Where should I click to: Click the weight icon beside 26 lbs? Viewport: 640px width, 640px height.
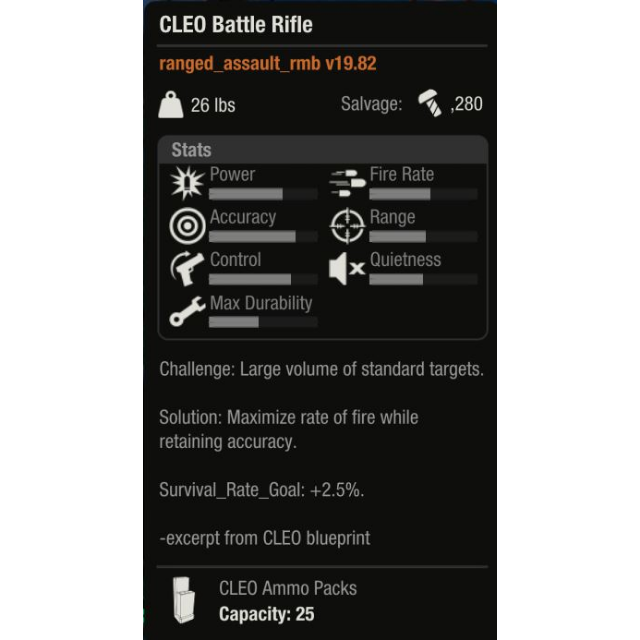coord(172,104)
